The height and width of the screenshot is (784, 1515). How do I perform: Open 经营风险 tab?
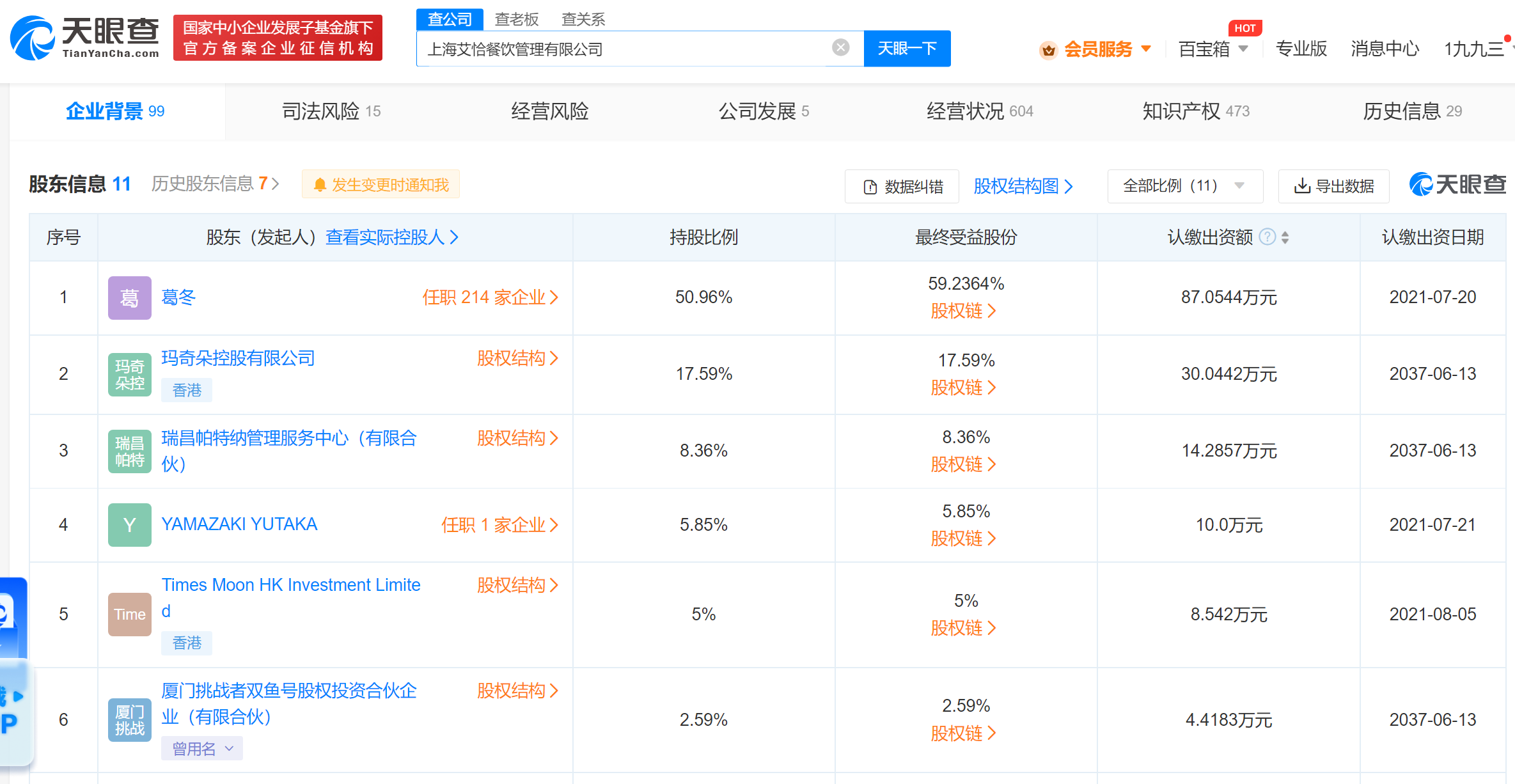pyautogui.click(x=549, y=111)
